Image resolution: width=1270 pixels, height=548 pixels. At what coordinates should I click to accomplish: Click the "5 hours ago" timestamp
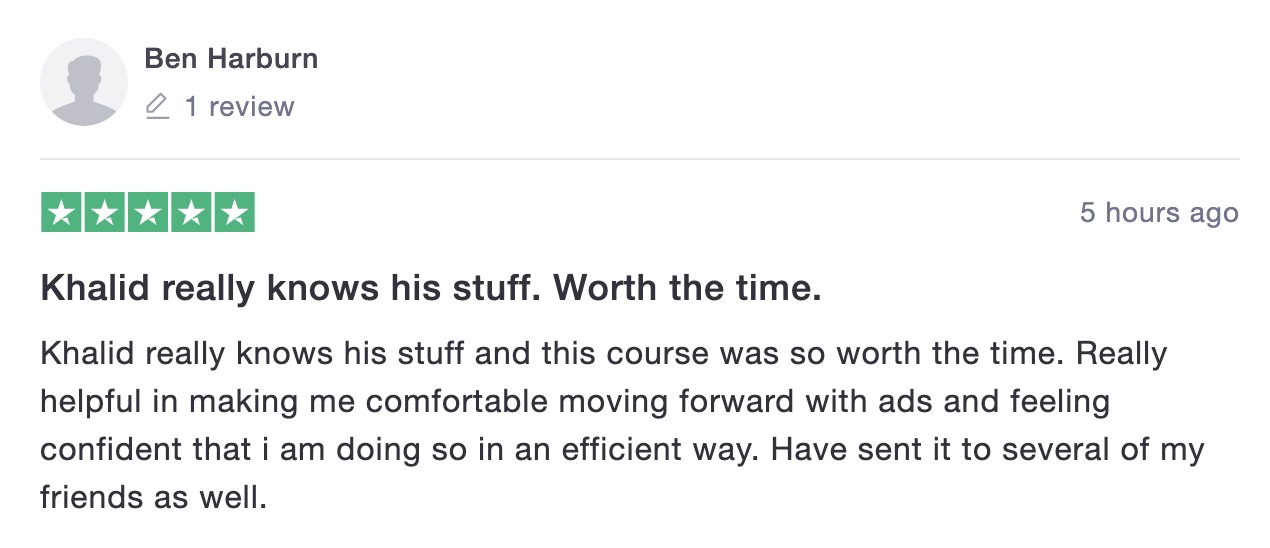(x=1159, y=213)
